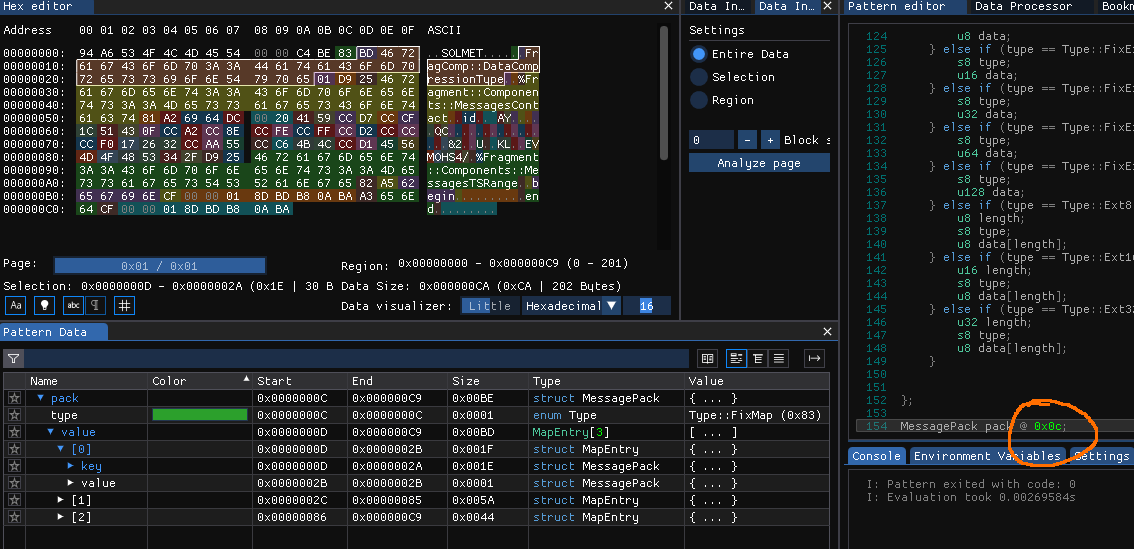Viewport: 1134px width, 549px height.
Task: Click the grid icon in hex editor footer
Action: (124, 306)
